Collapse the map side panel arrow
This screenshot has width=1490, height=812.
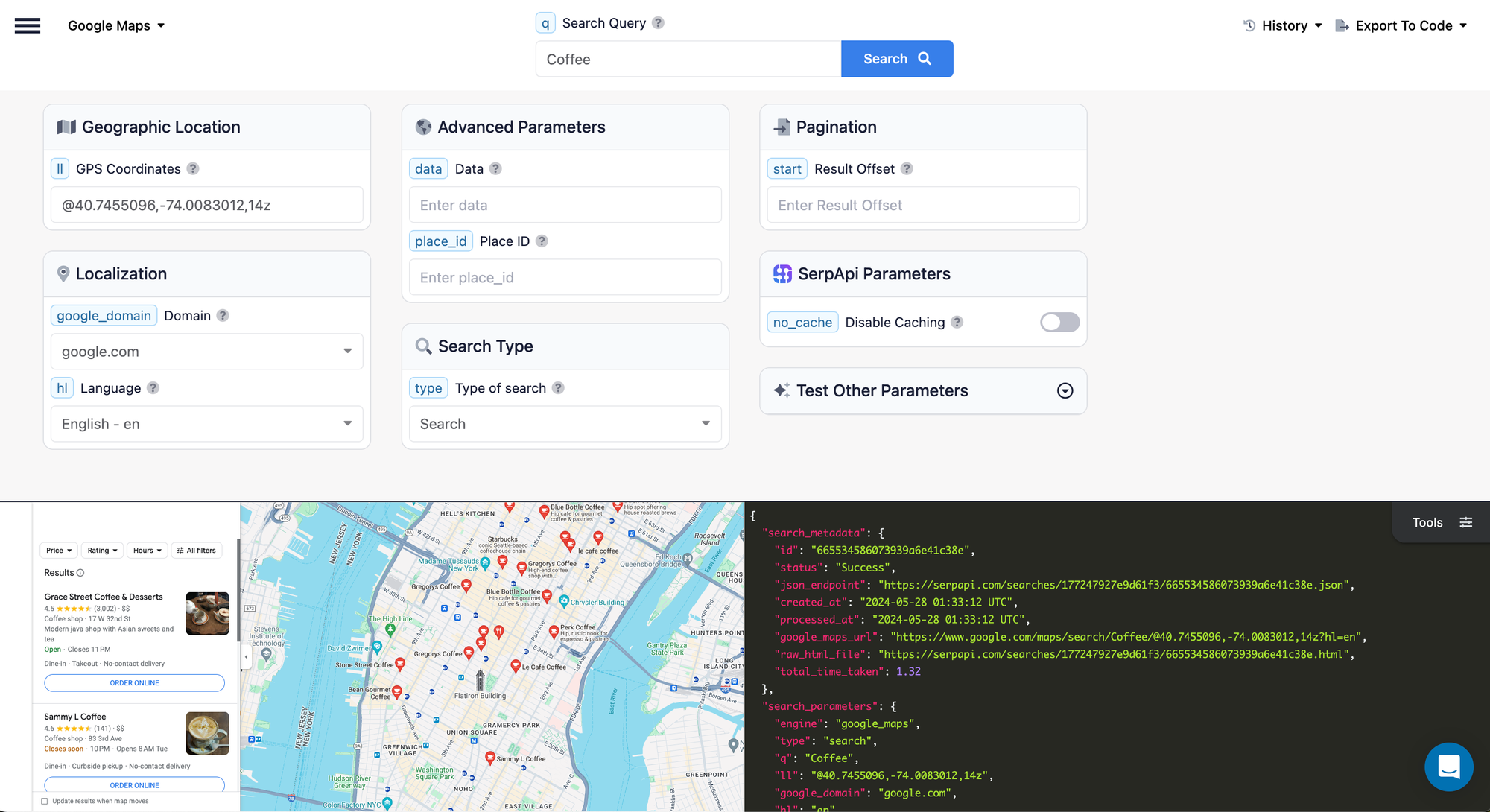coord(247,656)
